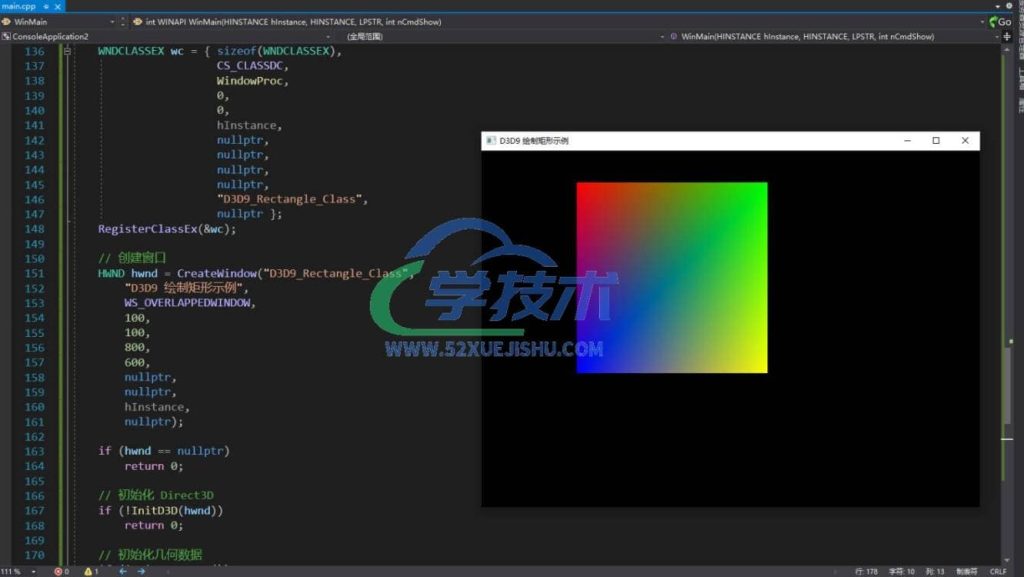The image size is (1024, 577).
Task: Open the WinMain scope dropdown
Action: click(x=111, y=21)
